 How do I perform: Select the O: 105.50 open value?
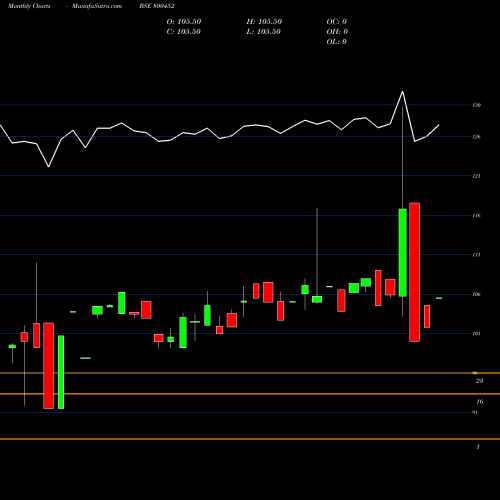[x=184, y=22]
